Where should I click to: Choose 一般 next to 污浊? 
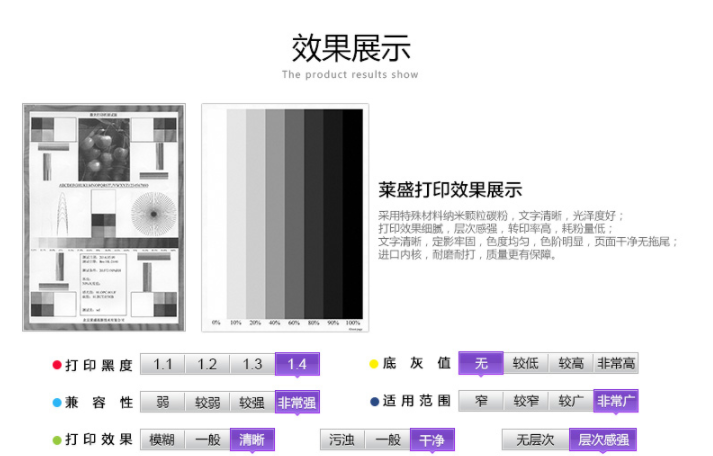387,440
